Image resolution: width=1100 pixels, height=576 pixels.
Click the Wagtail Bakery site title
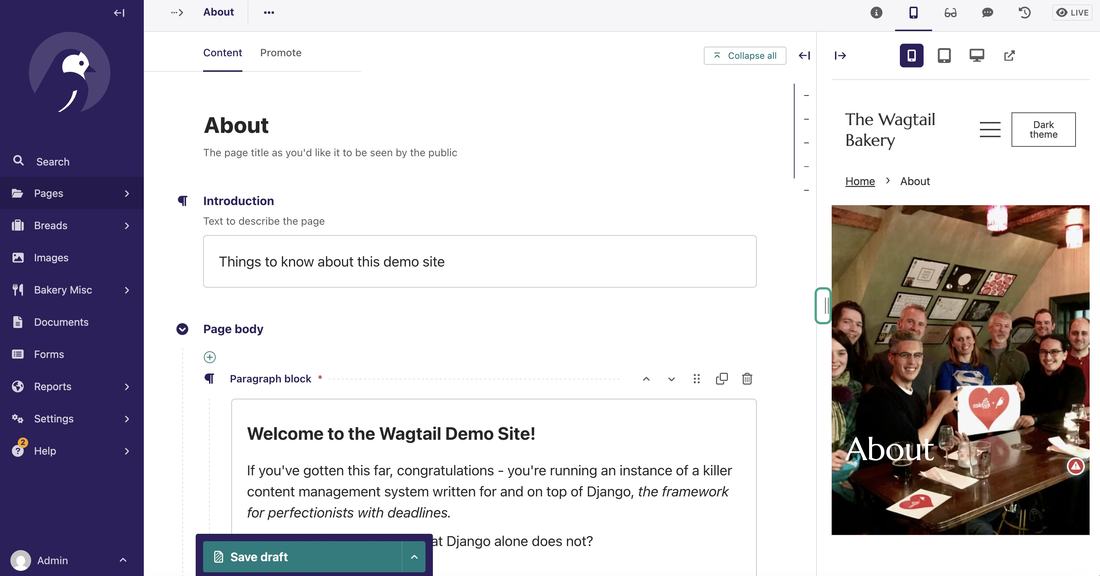coord(890,130)
